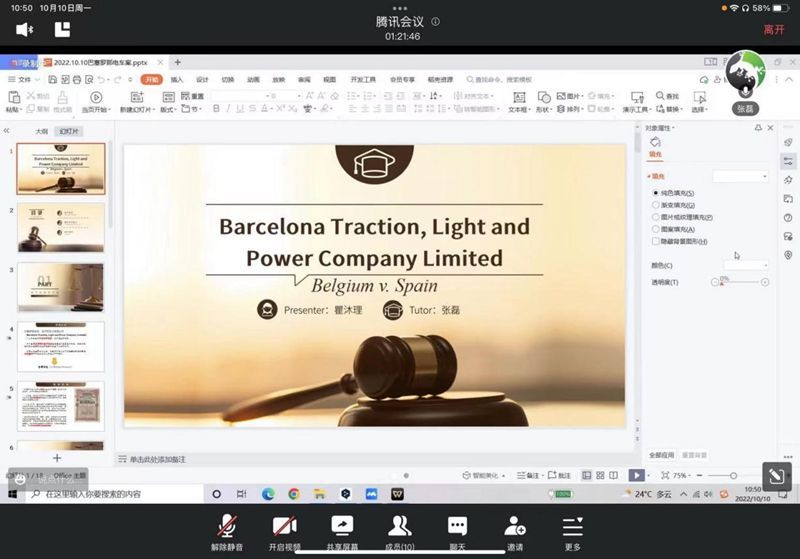Tap the layout switch icon beside speaker
800x559 pixels.
point(62,30)
